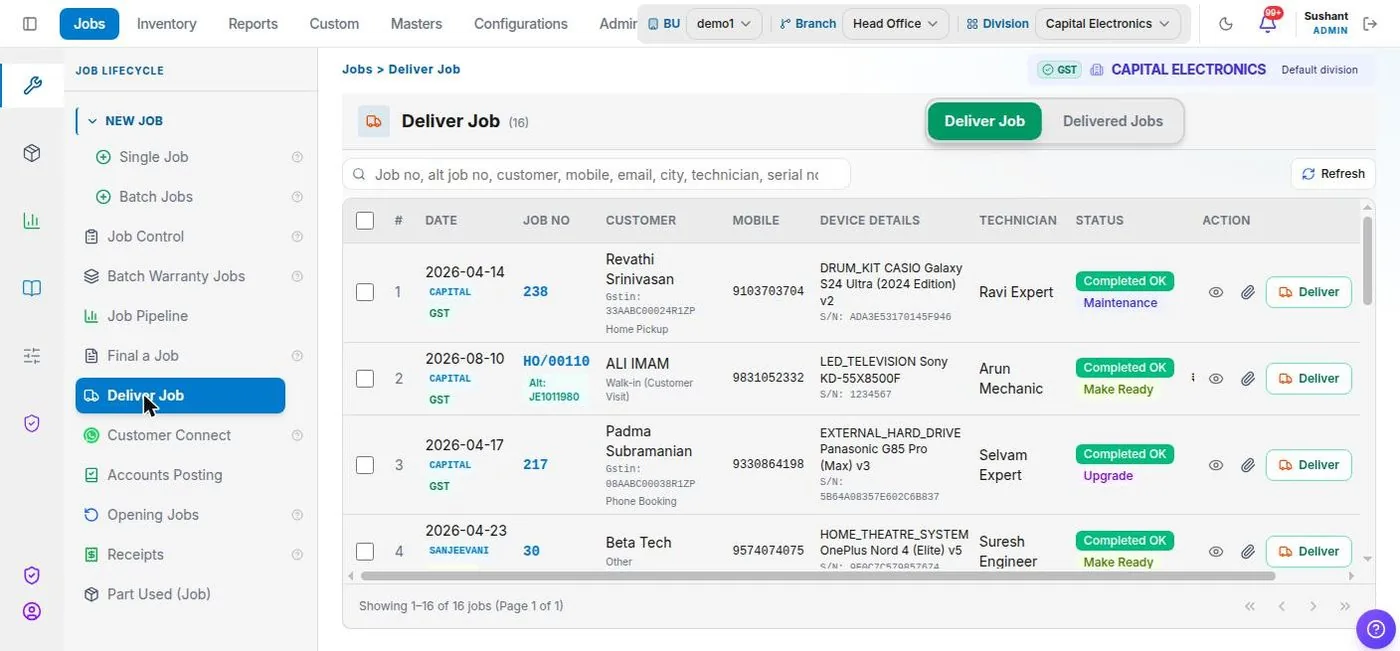Open help icon next to Receipts

tap(297, 555)
